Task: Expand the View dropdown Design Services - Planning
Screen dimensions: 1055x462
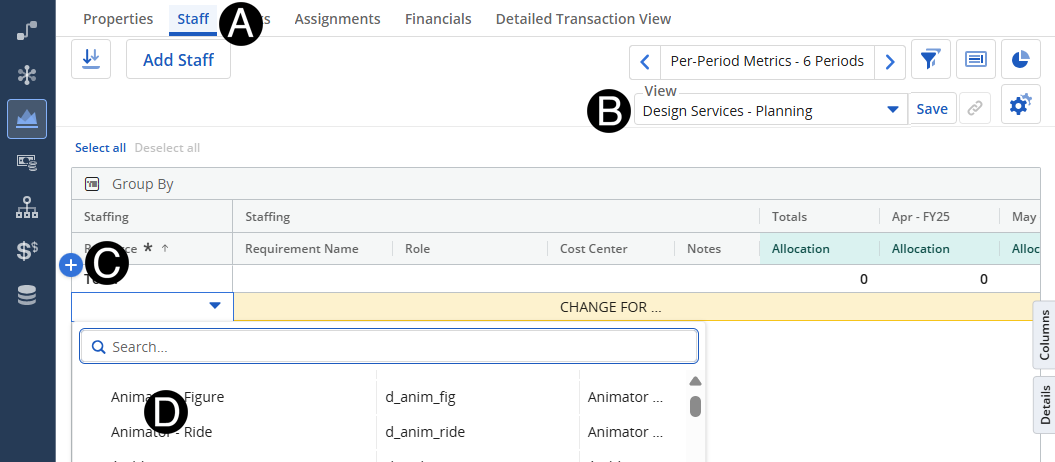Action: pos(892,110)
